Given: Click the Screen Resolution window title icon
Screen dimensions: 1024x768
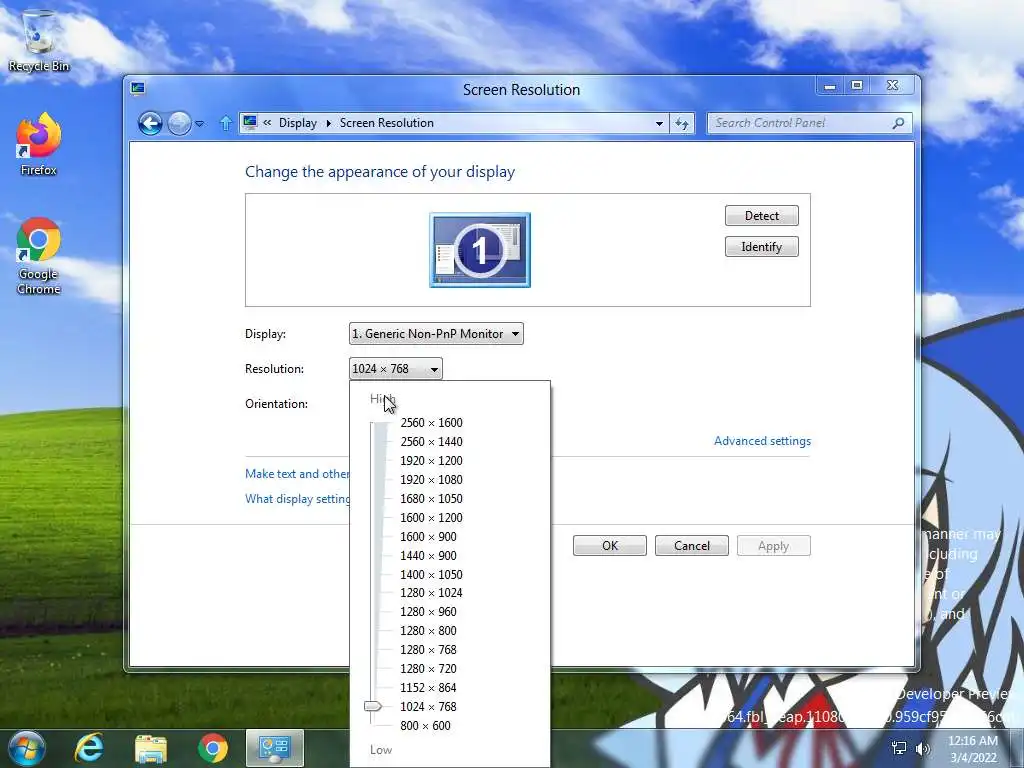Looking at the screenshot, I should (138, 88).
